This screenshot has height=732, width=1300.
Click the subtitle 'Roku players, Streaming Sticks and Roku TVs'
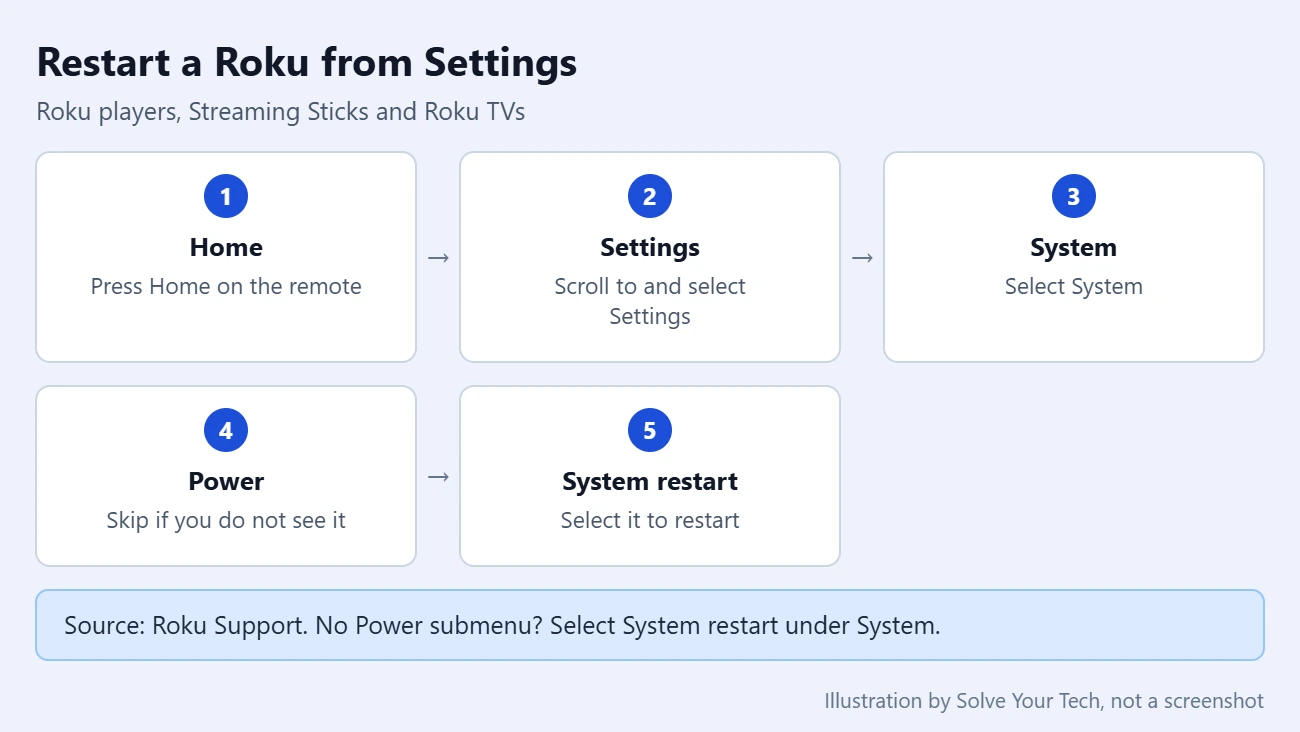pyautogui.click(x=281, y=111)
